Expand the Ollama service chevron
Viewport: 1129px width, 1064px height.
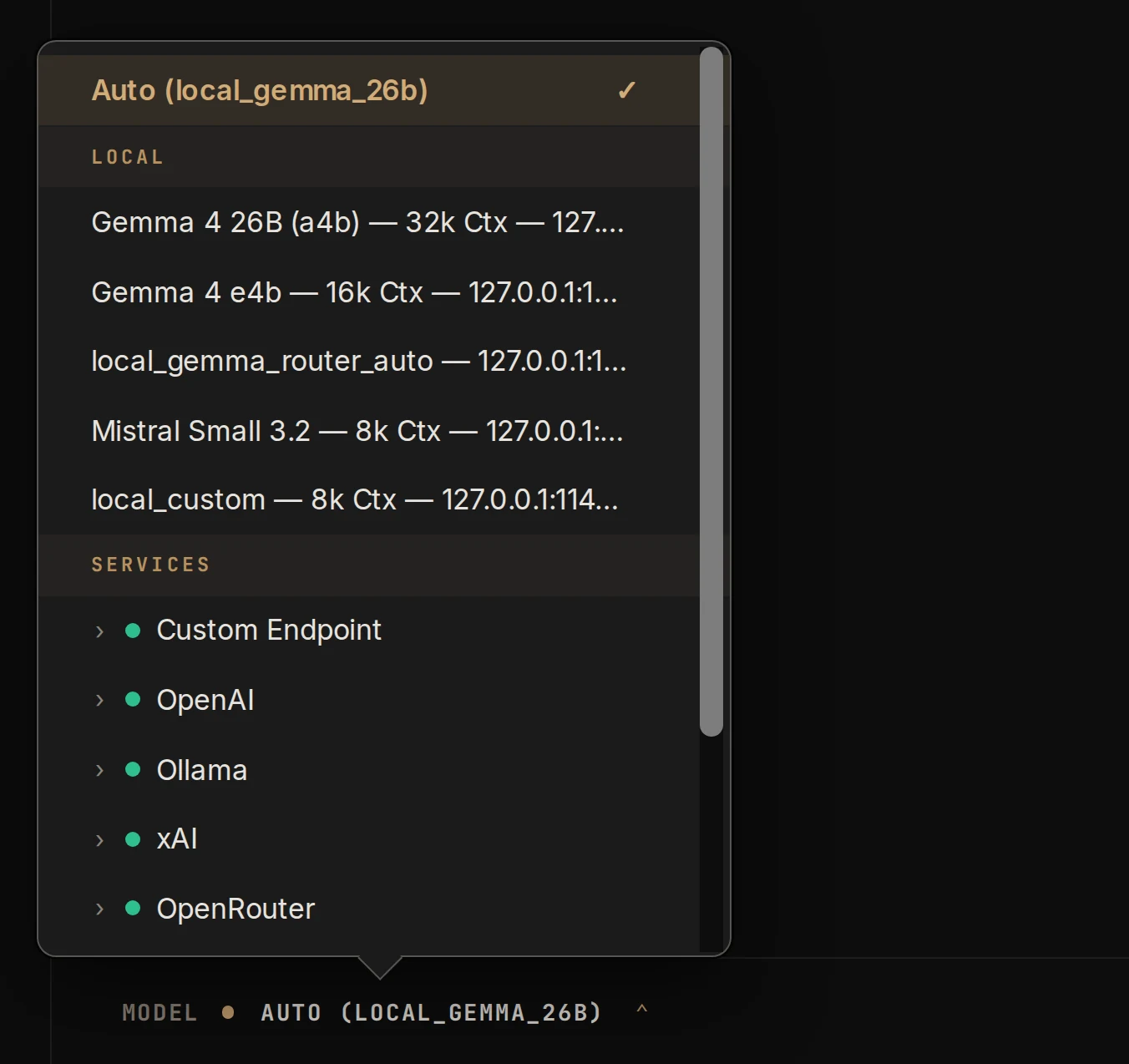(x=99, y=770)
